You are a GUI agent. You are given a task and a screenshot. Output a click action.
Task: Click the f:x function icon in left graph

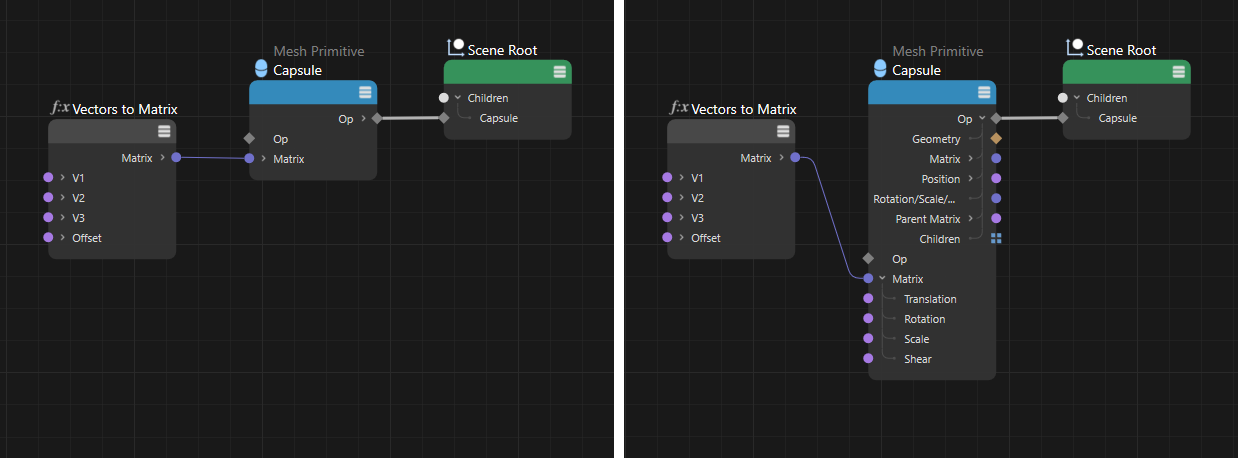pyautogui.click(x=60, y=108)
